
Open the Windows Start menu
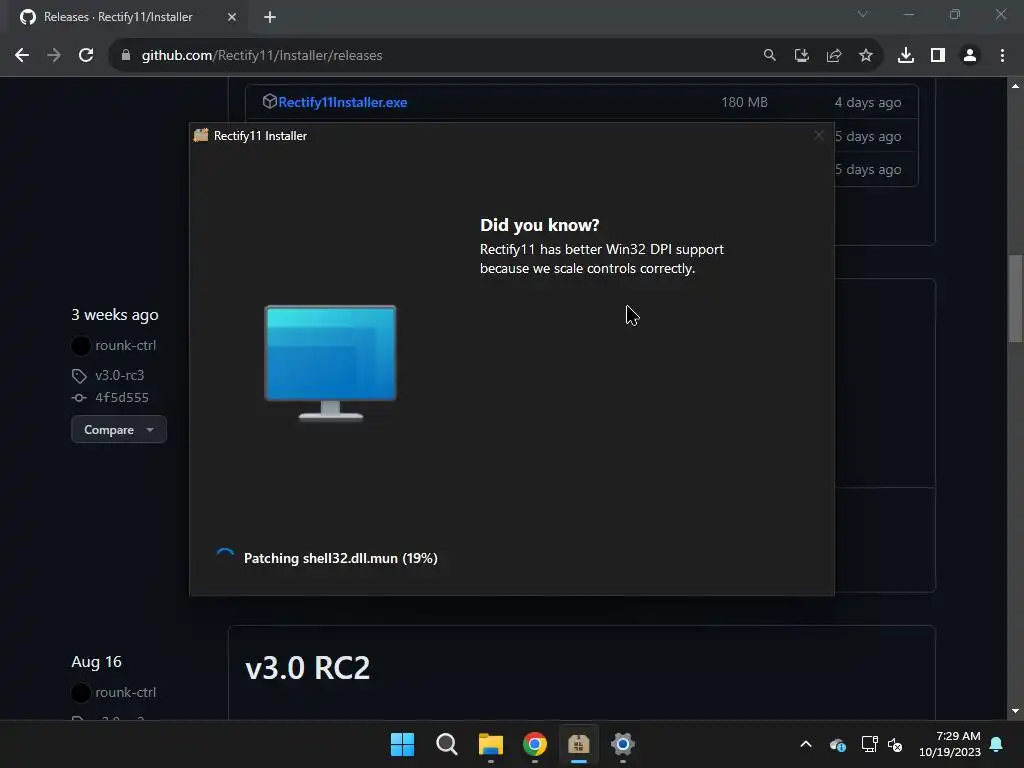click(402, 744)
